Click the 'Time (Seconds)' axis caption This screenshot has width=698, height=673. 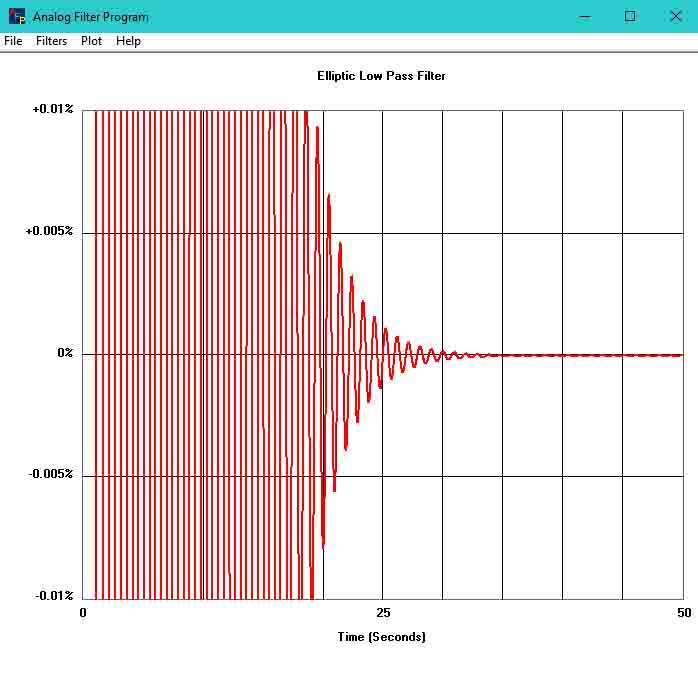[x=381, y=637]
